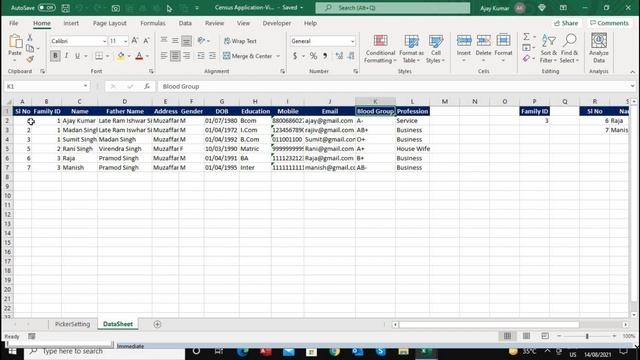The width and height of the screenshot is (640, 360).
Task: Click the AutoSum sigma icon
Action: click(527, 37)
